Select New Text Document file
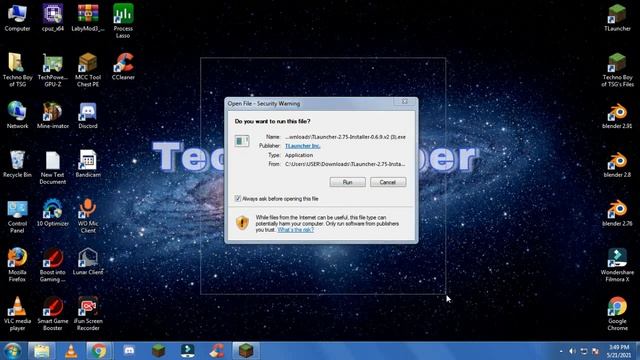Viewport: 640px width, 360px height. tap(53, 167)
